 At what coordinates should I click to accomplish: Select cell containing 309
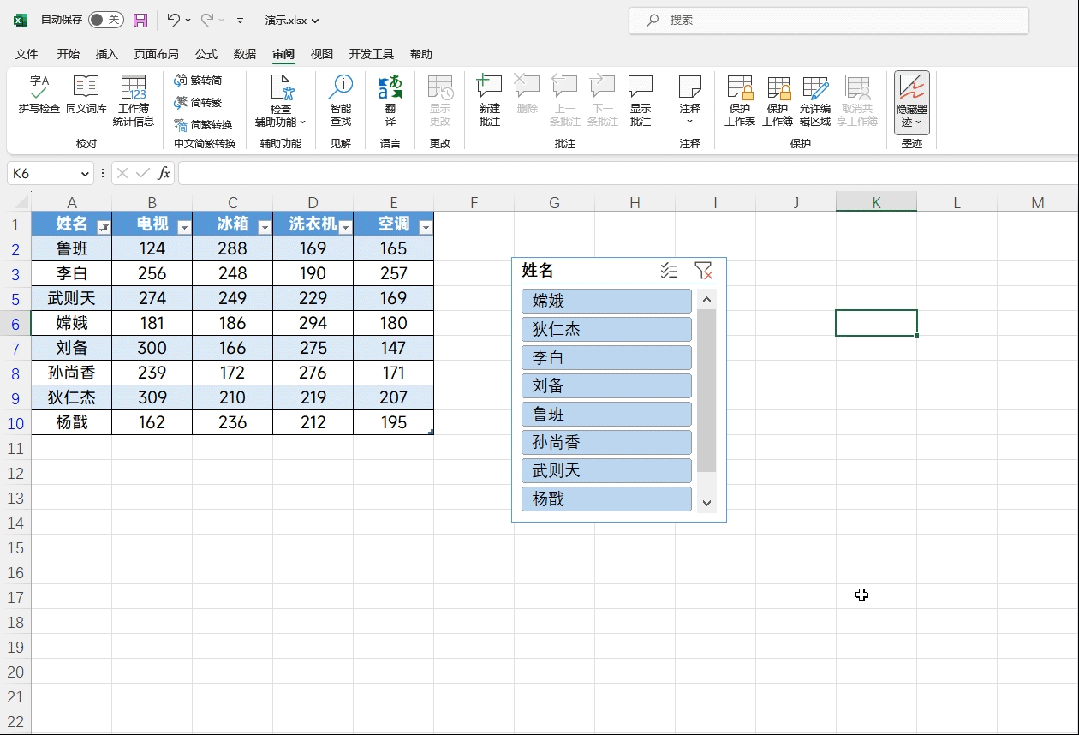152,398
